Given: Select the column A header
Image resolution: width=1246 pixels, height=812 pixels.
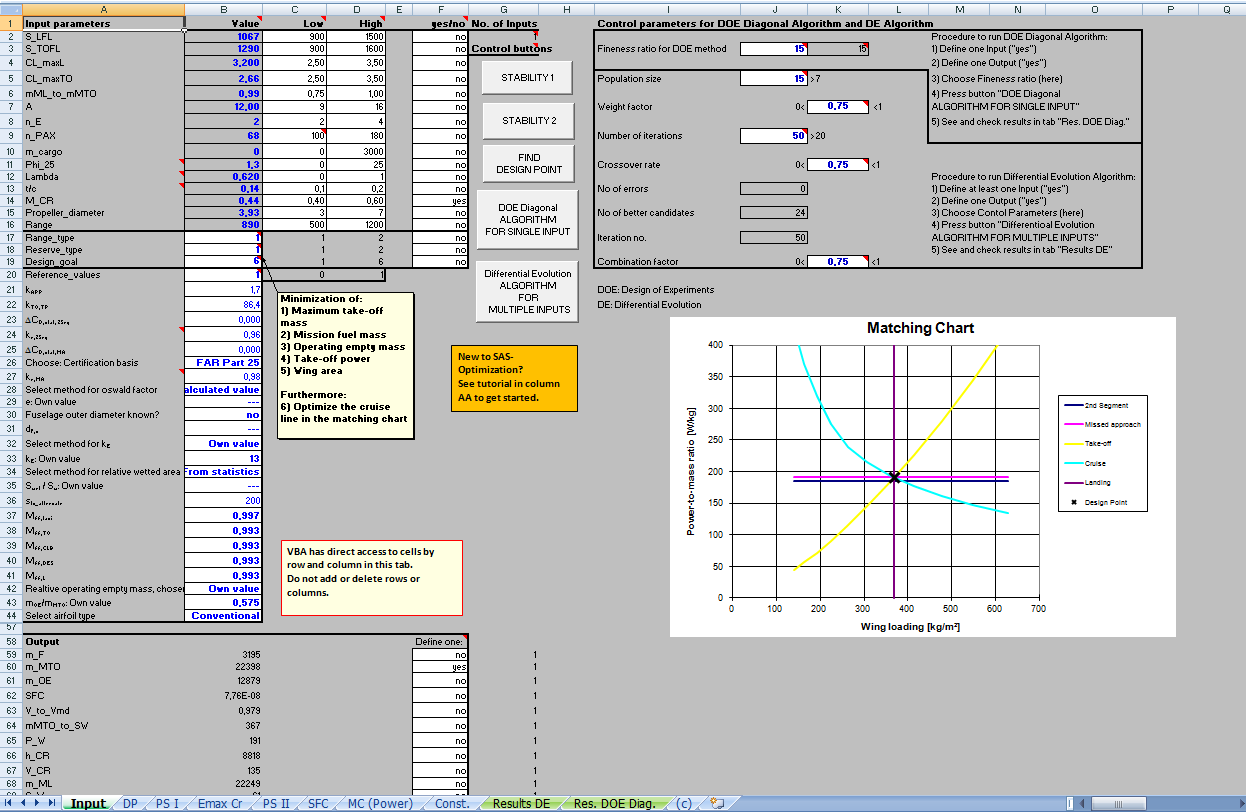Looking at the screenshot, I should pos(103,9).
